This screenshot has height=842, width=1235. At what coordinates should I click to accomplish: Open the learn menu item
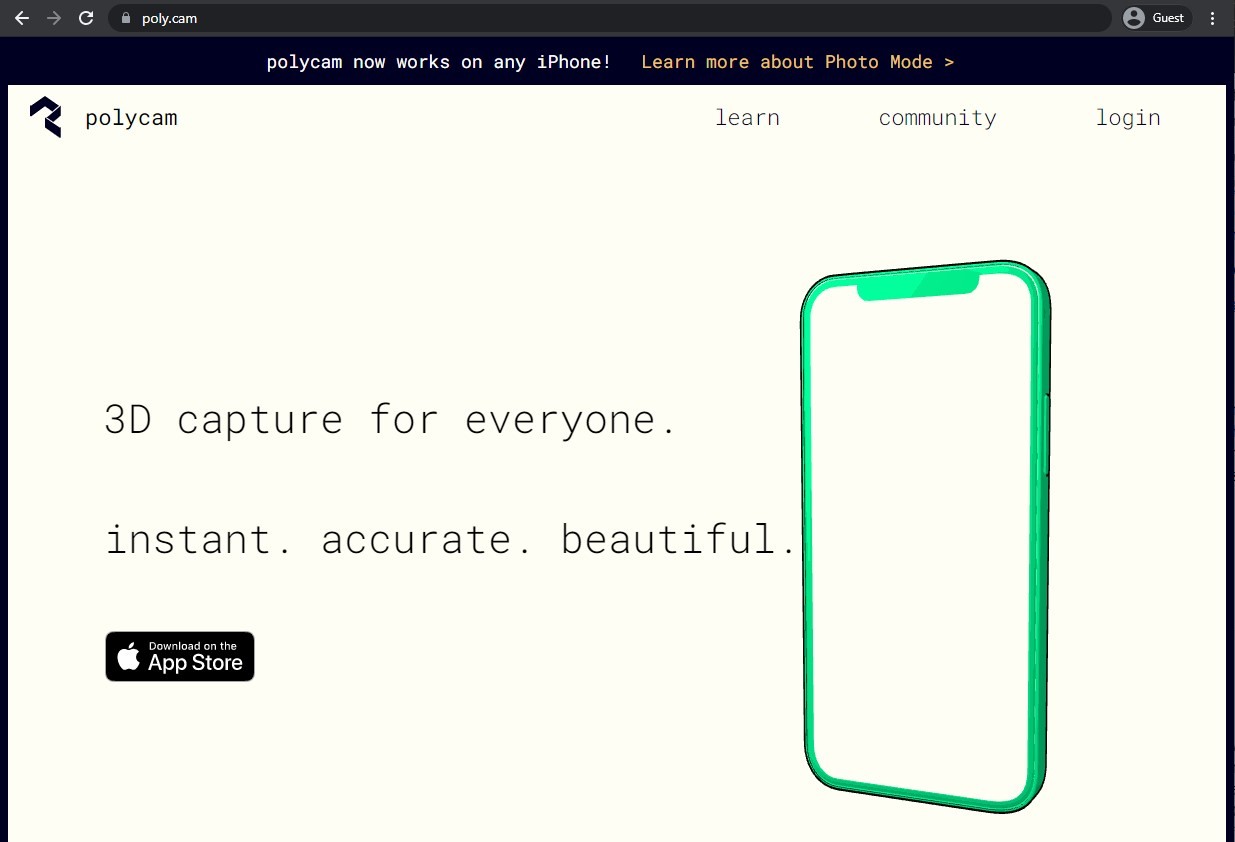point(747,118)
